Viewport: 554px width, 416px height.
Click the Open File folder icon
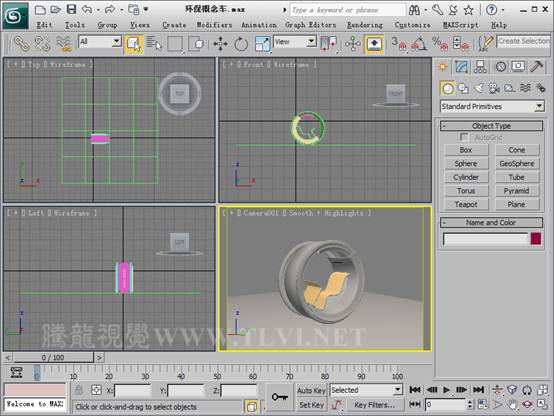click(55, 10)
